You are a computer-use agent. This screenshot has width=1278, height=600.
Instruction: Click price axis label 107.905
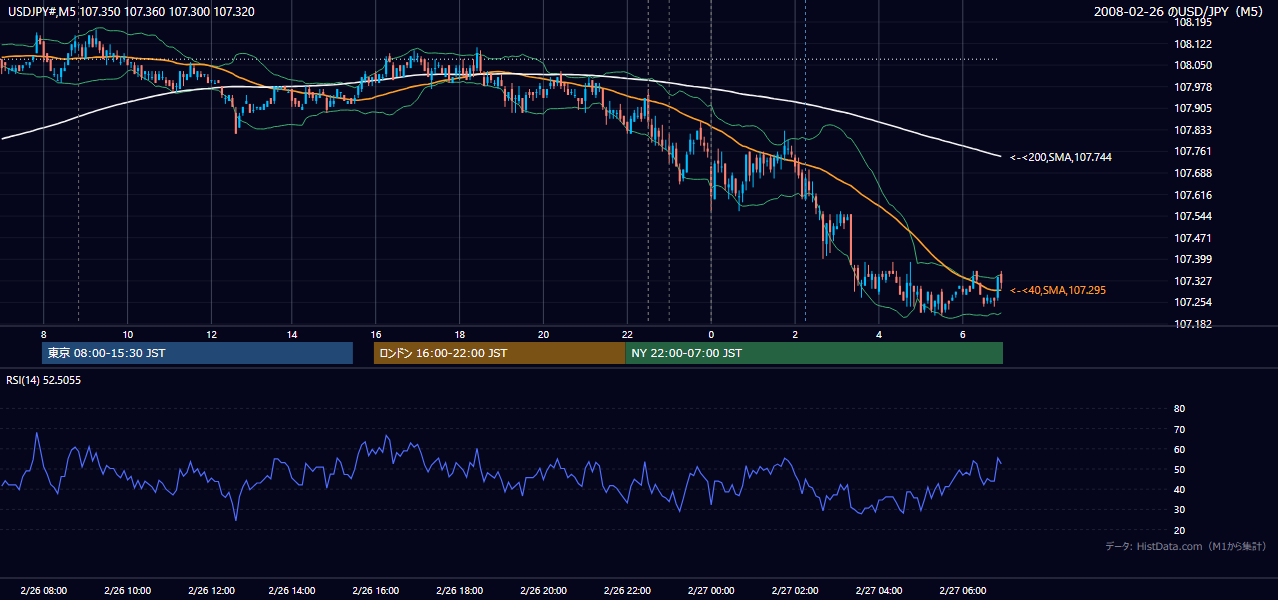[x=1193, y=108]
